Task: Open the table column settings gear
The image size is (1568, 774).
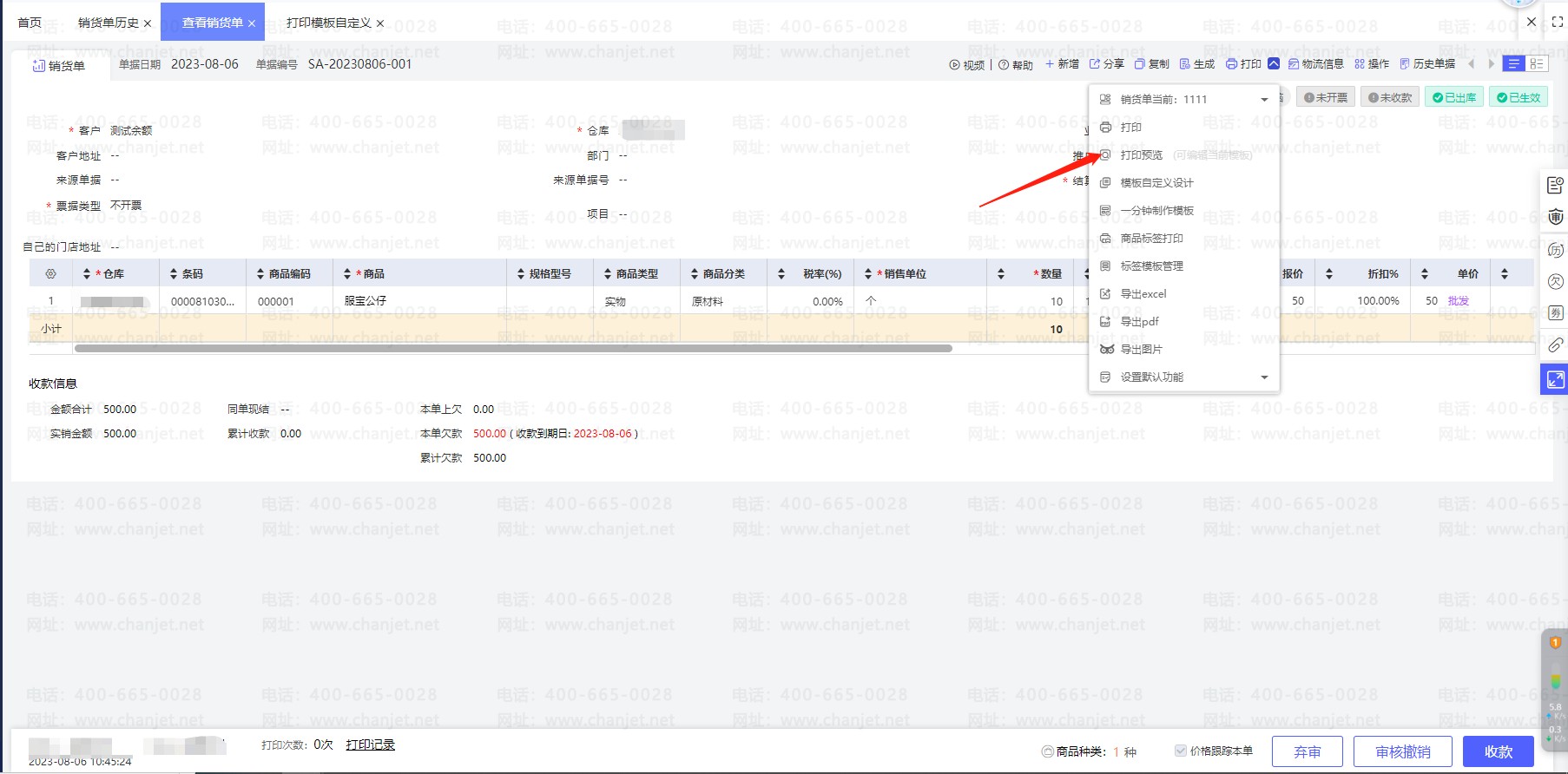Action: (50, 273)
